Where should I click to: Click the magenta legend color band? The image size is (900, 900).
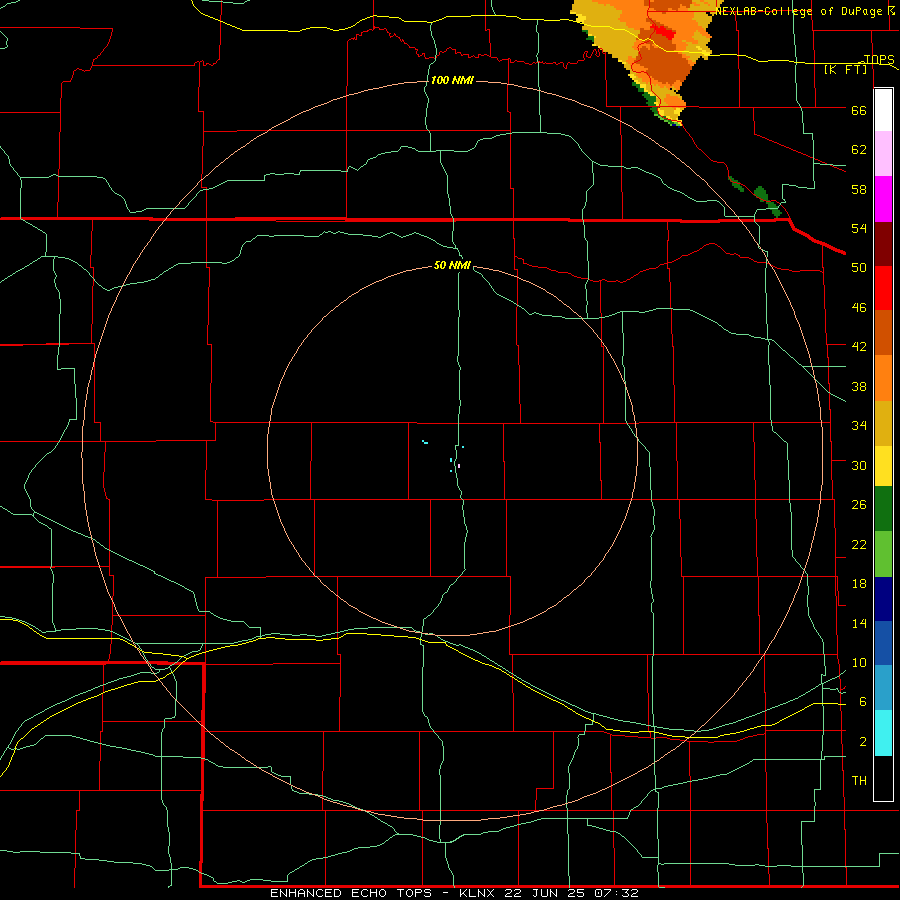tap(883, 199)
